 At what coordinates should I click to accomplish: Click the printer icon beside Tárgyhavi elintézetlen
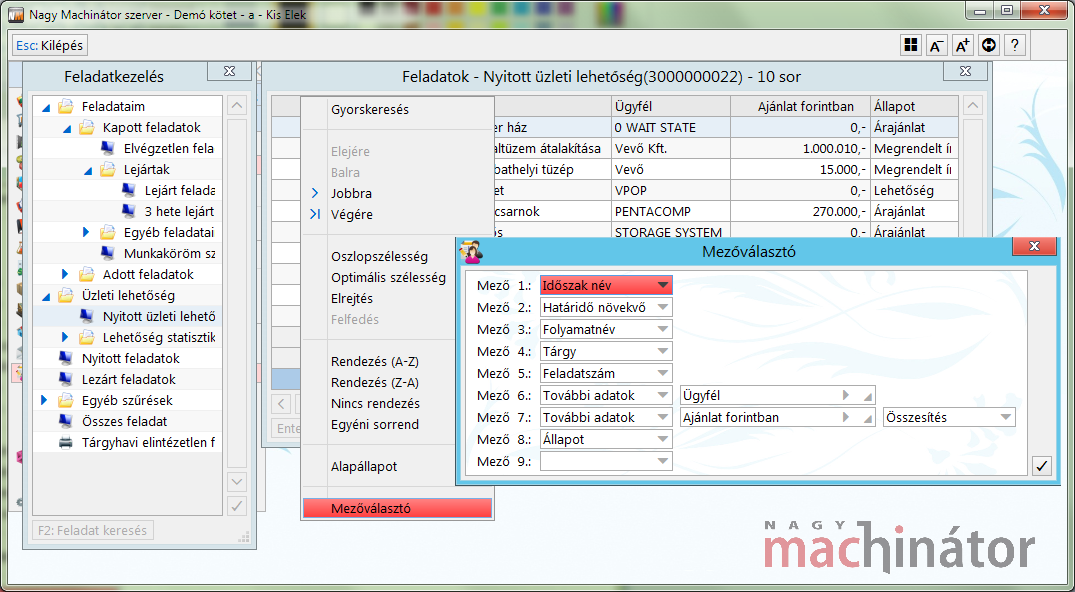click(66, 442)
